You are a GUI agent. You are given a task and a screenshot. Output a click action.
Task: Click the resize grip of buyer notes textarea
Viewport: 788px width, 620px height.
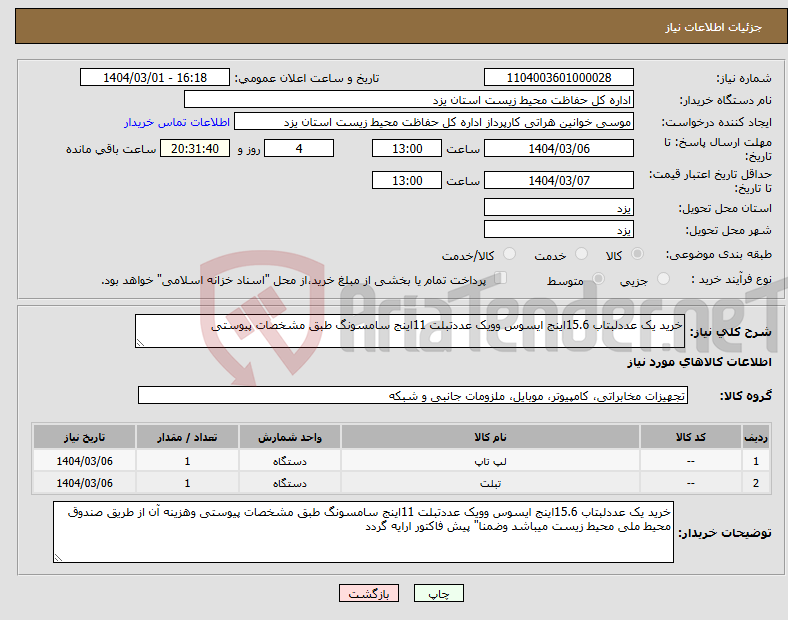[x=58, y=557]
